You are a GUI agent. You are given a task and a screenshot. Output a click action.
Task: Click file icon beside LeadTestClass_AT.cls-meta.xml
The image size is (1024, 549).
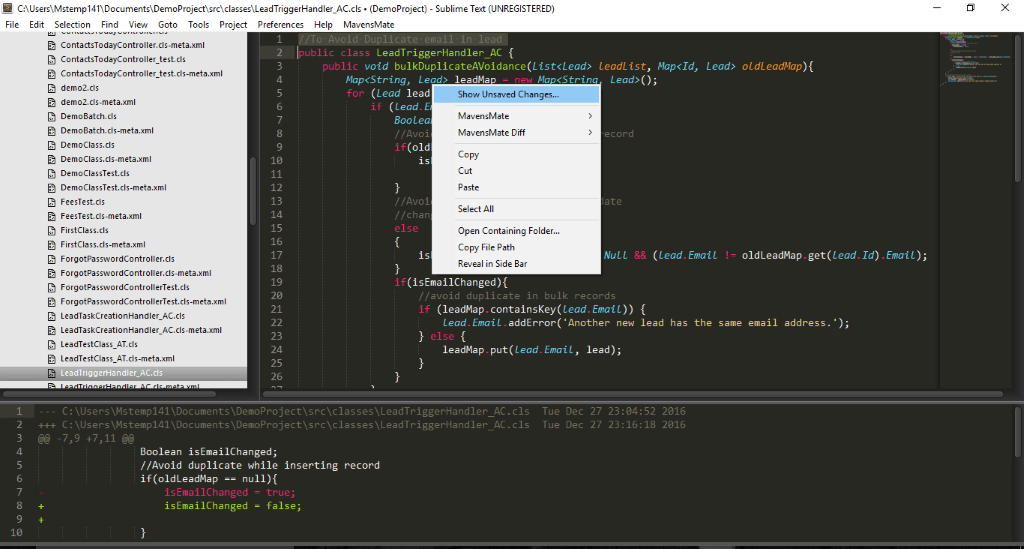click(52, 359)
